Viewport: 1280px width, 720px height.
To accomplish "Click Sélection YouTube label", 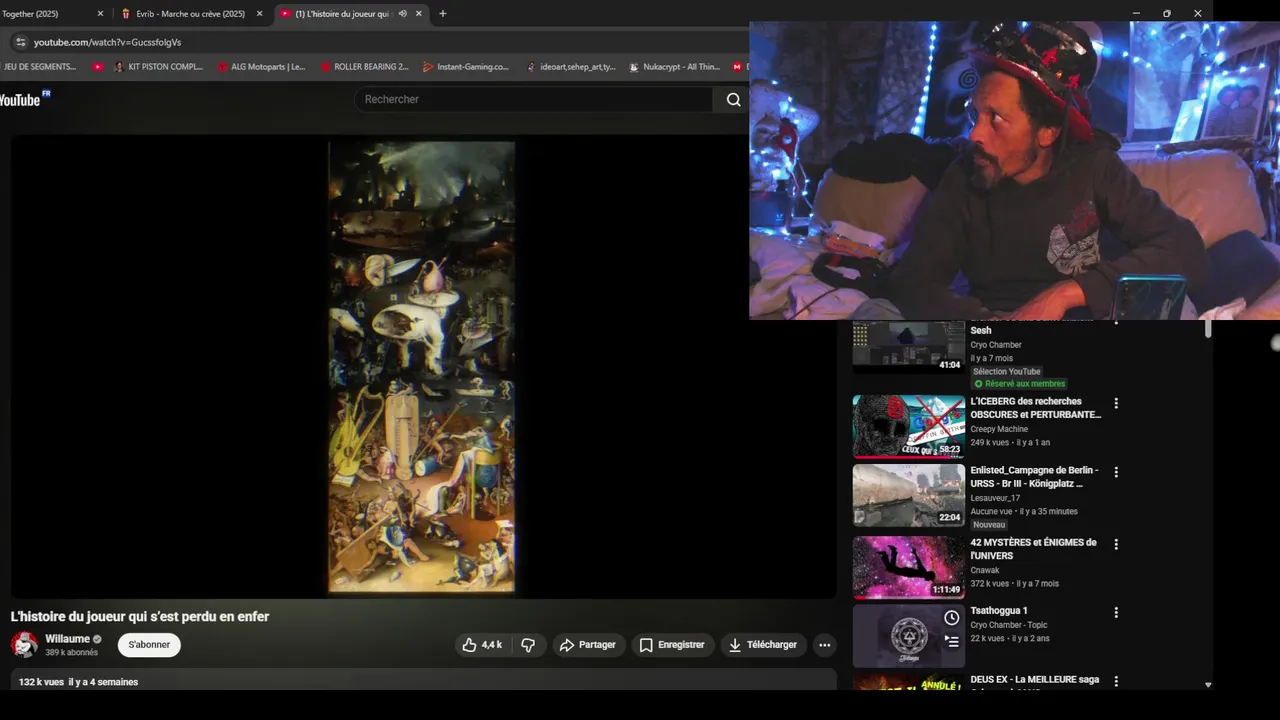I will click(1006, 372).
